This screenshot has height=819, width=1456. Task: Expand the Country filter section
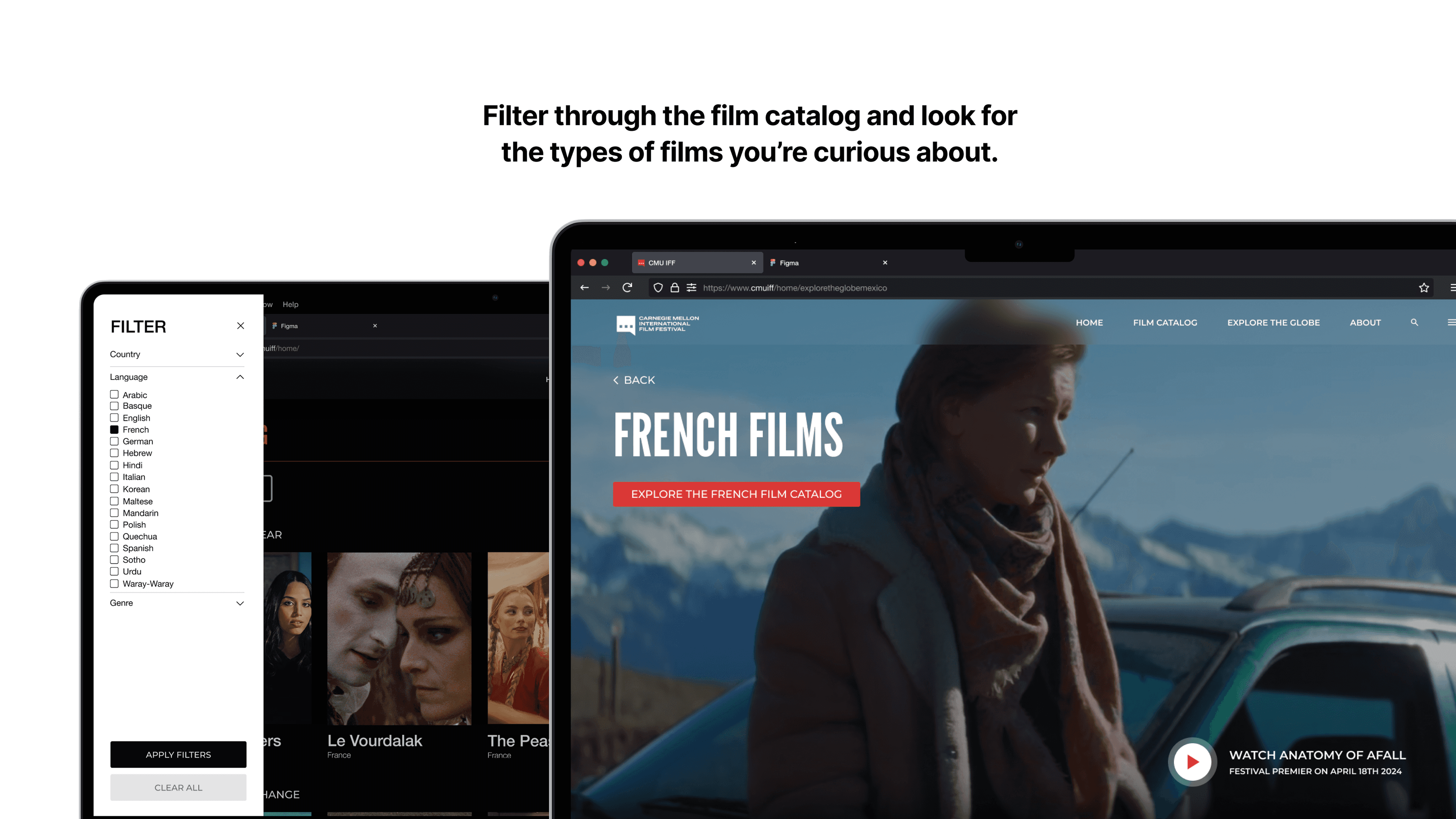click(x=177, y=354)
